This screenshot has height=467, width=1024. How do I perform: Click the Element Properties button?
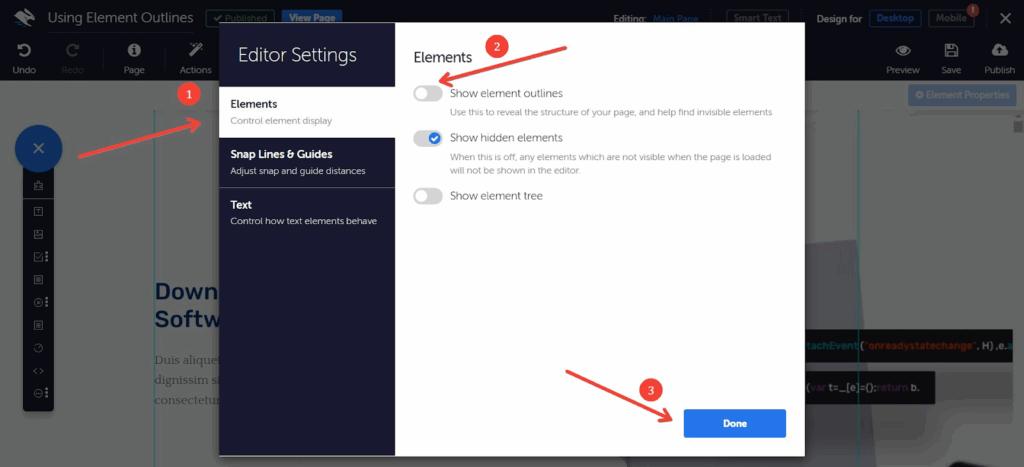click(961, 95)
